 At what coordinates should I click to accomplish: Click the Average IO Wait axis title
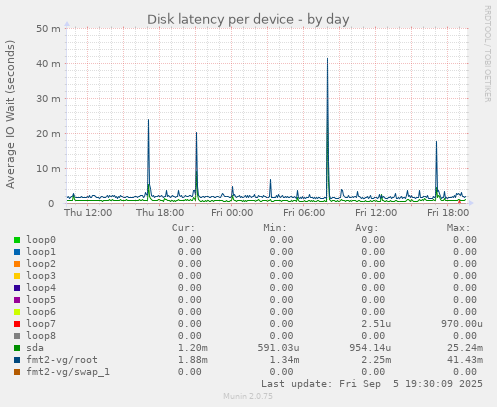[10, 114]
